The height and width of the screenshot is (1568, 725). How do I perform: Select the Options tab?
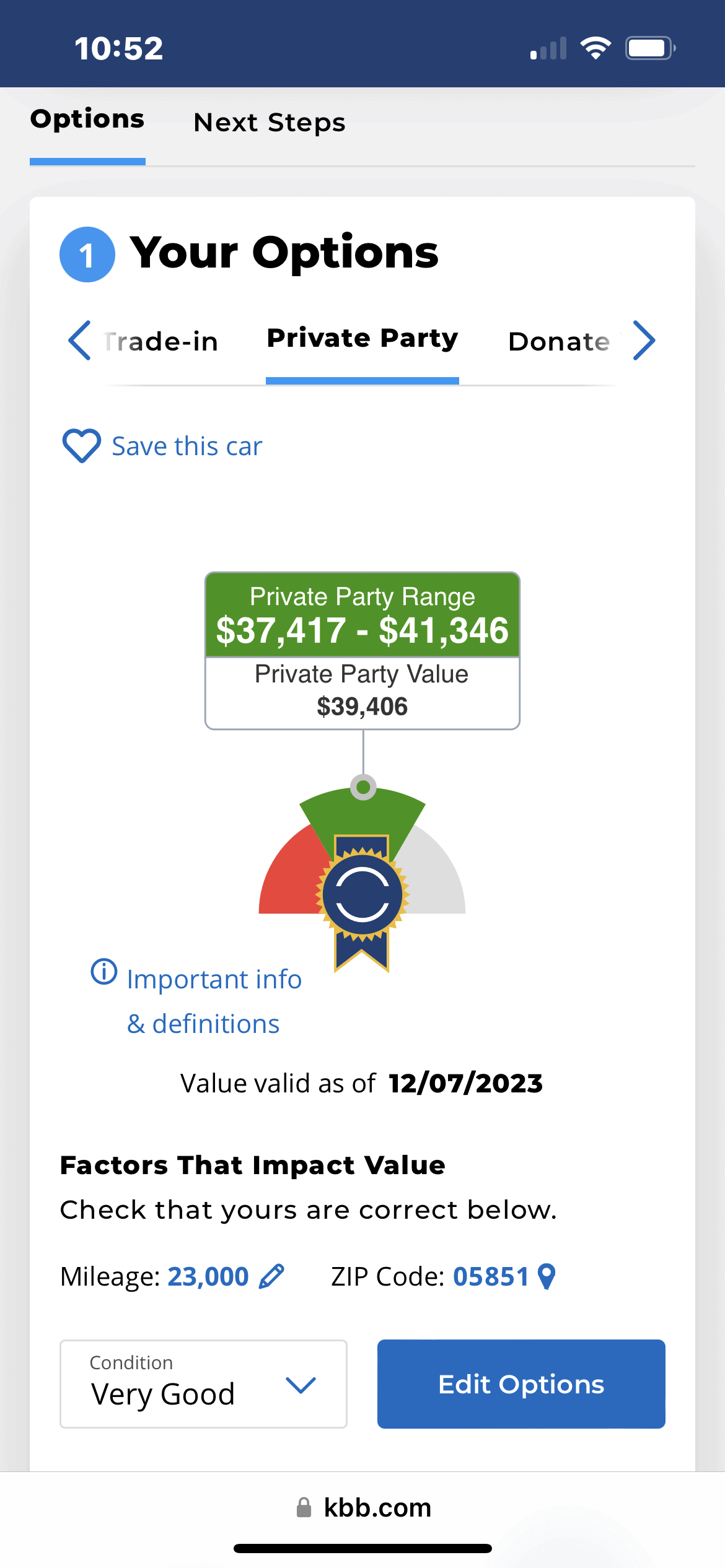click(x=87, y=119)
